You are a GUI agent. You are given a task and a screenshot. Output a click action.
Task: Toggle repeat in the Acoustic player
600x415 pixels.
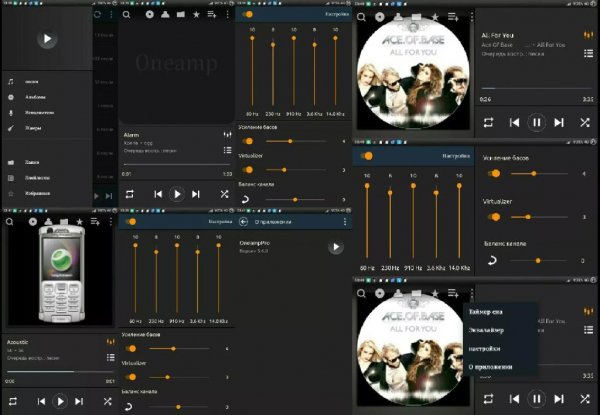coord(13,401)
